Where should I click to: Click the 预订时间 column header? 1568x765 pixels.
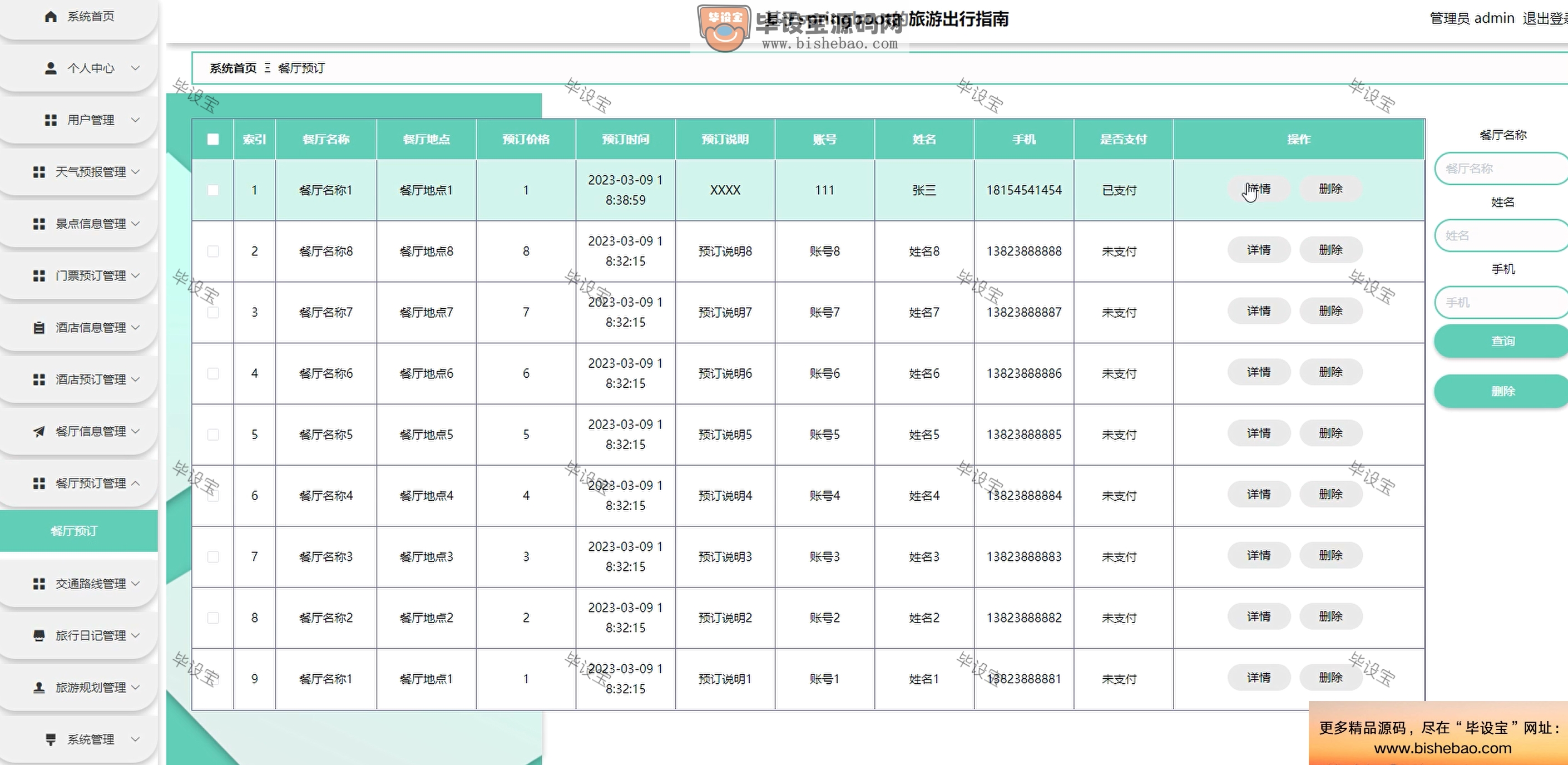625,139
